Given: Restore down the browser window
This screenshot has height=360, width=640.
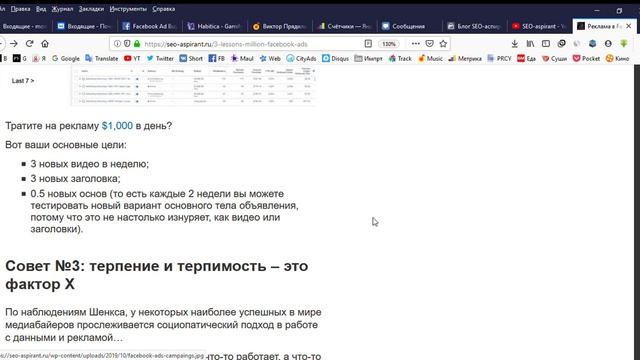Looking at the screenshot, I should [x=619, y=11].
